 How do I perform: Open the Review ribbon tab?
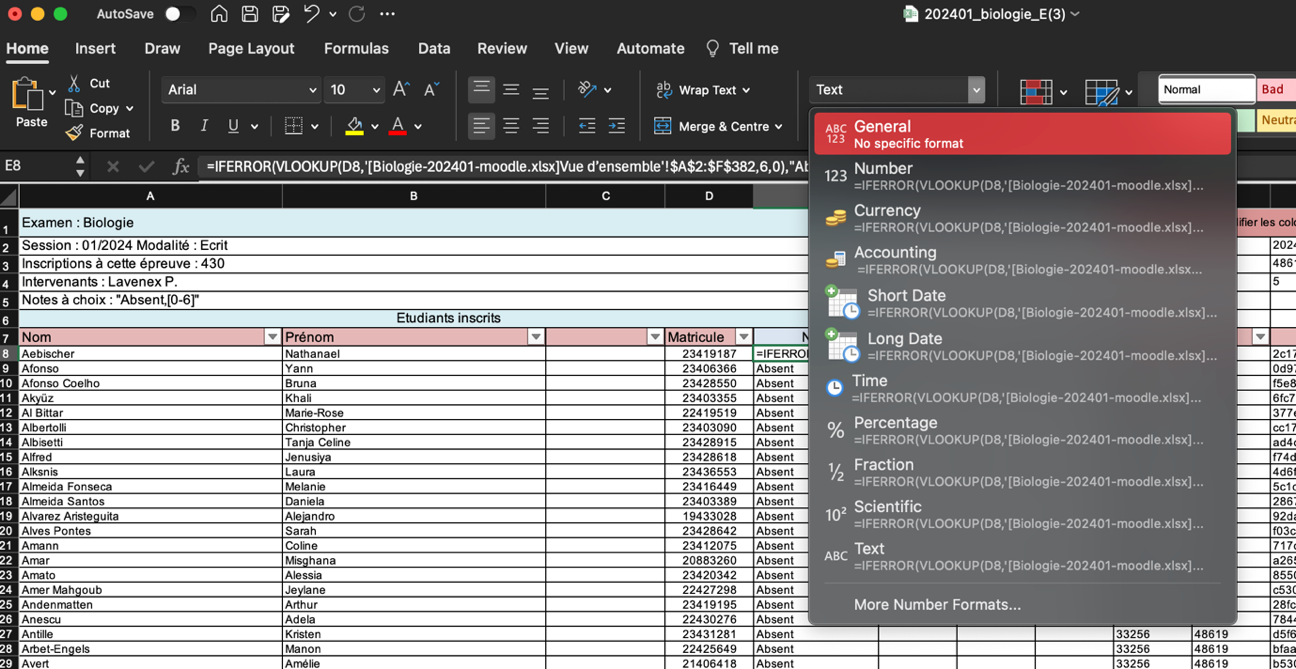point(502,48)
